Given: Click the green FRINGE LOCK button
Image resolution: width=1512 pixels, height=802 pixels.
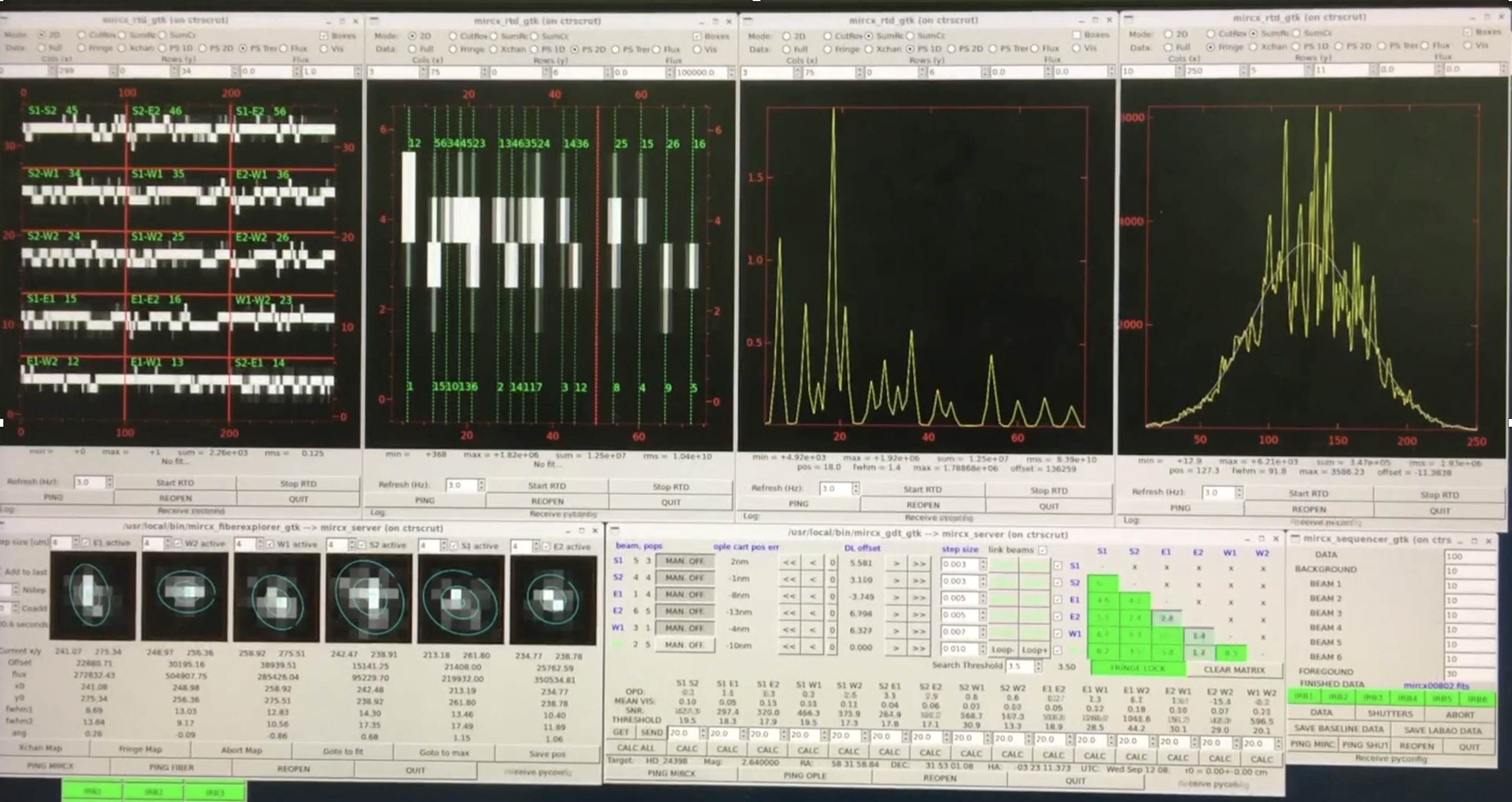Looking at the screenshot, I should coord(1137,668).
